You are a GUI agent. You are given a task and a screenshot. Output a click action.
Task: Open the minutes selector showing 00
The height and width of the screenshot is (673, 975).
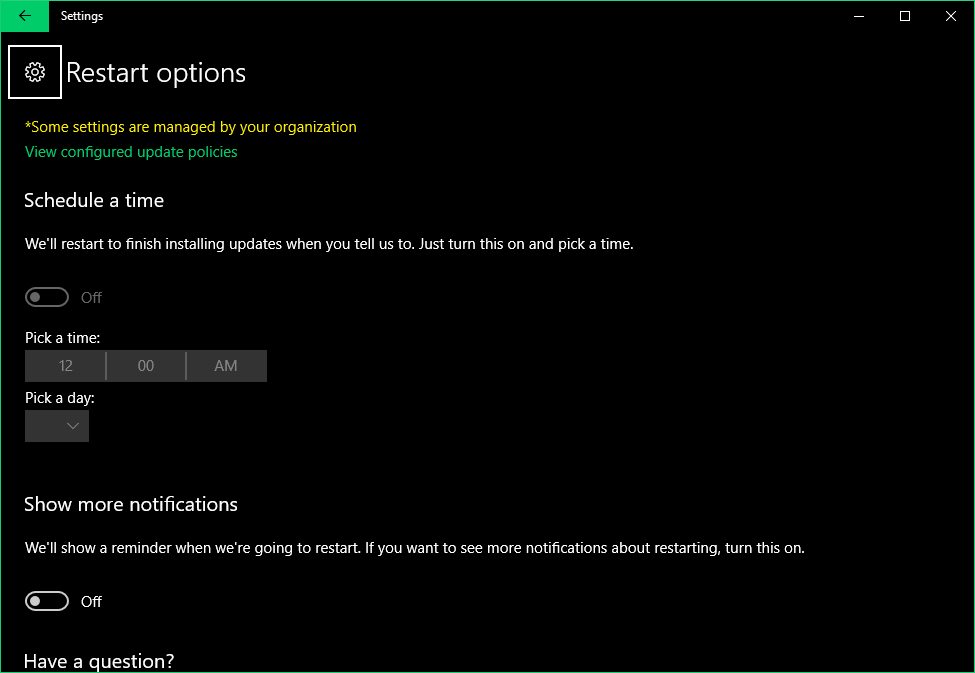pos(145,365)
